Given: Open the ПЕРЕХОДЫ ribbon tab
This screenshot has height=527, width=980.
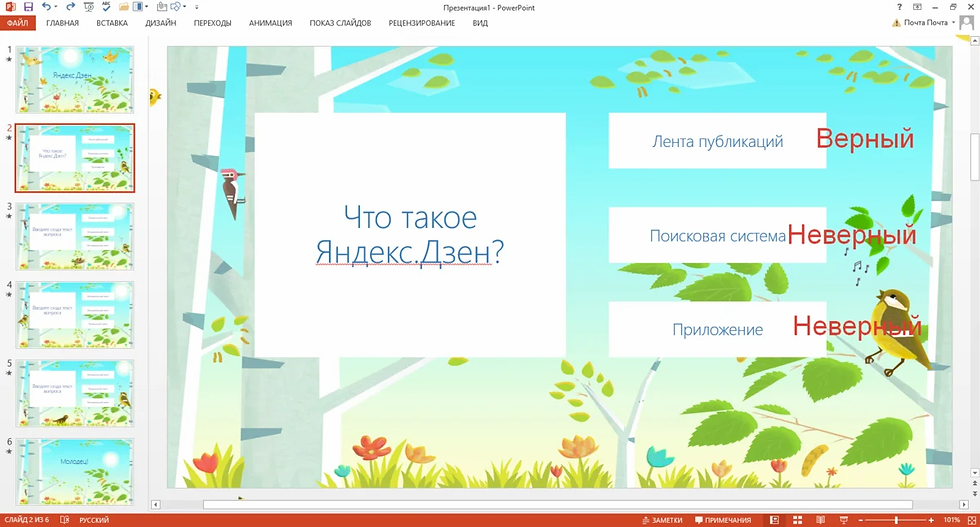Looking at the screenshot, I should point(212,23).
